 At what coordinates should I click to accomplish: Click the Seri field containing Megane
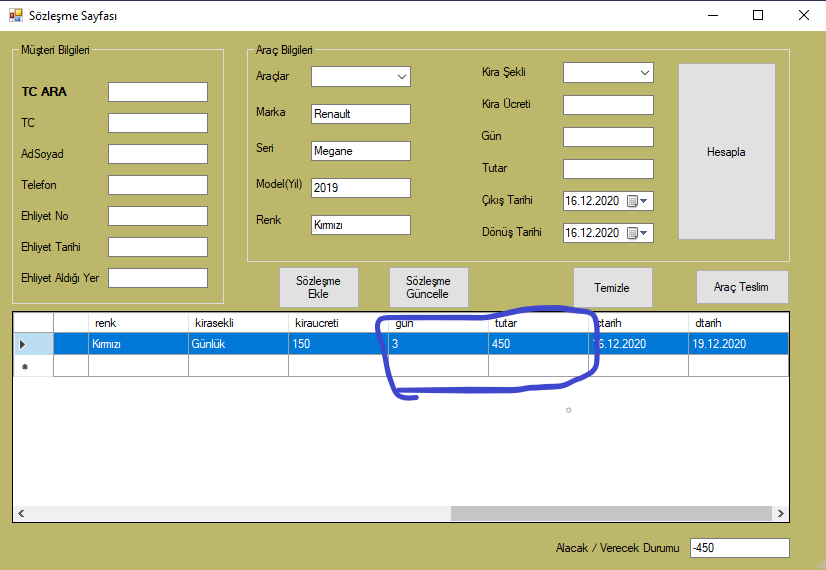(x=361, y=151)
